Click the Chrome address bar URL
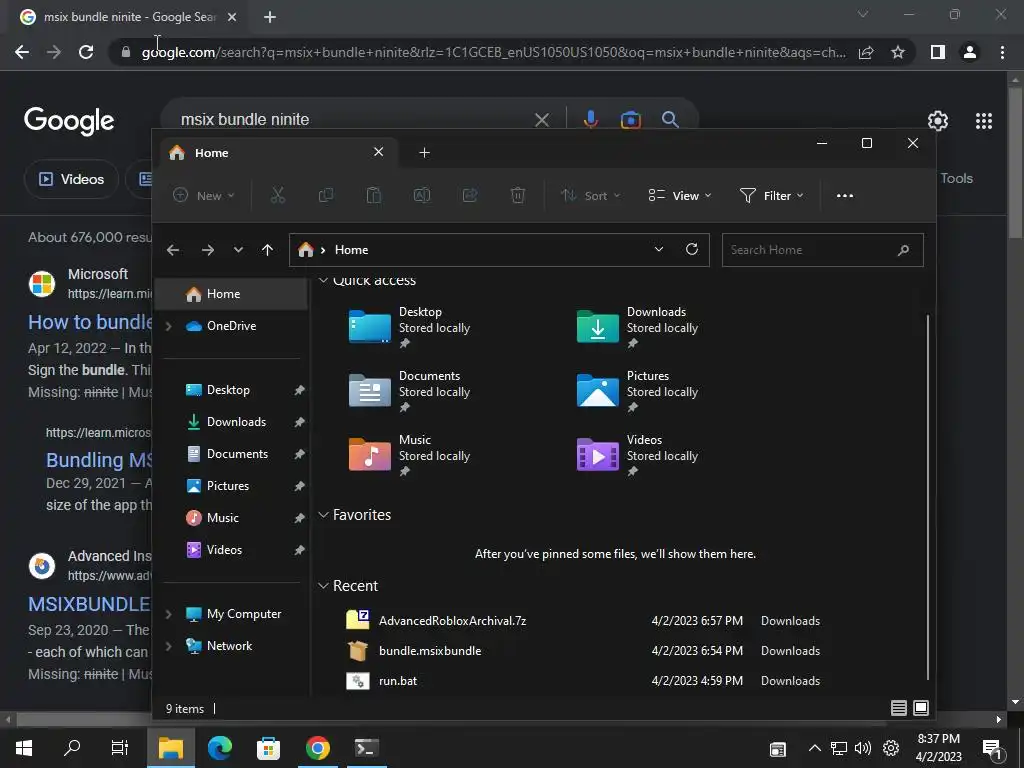 click(x=494, y=52)
